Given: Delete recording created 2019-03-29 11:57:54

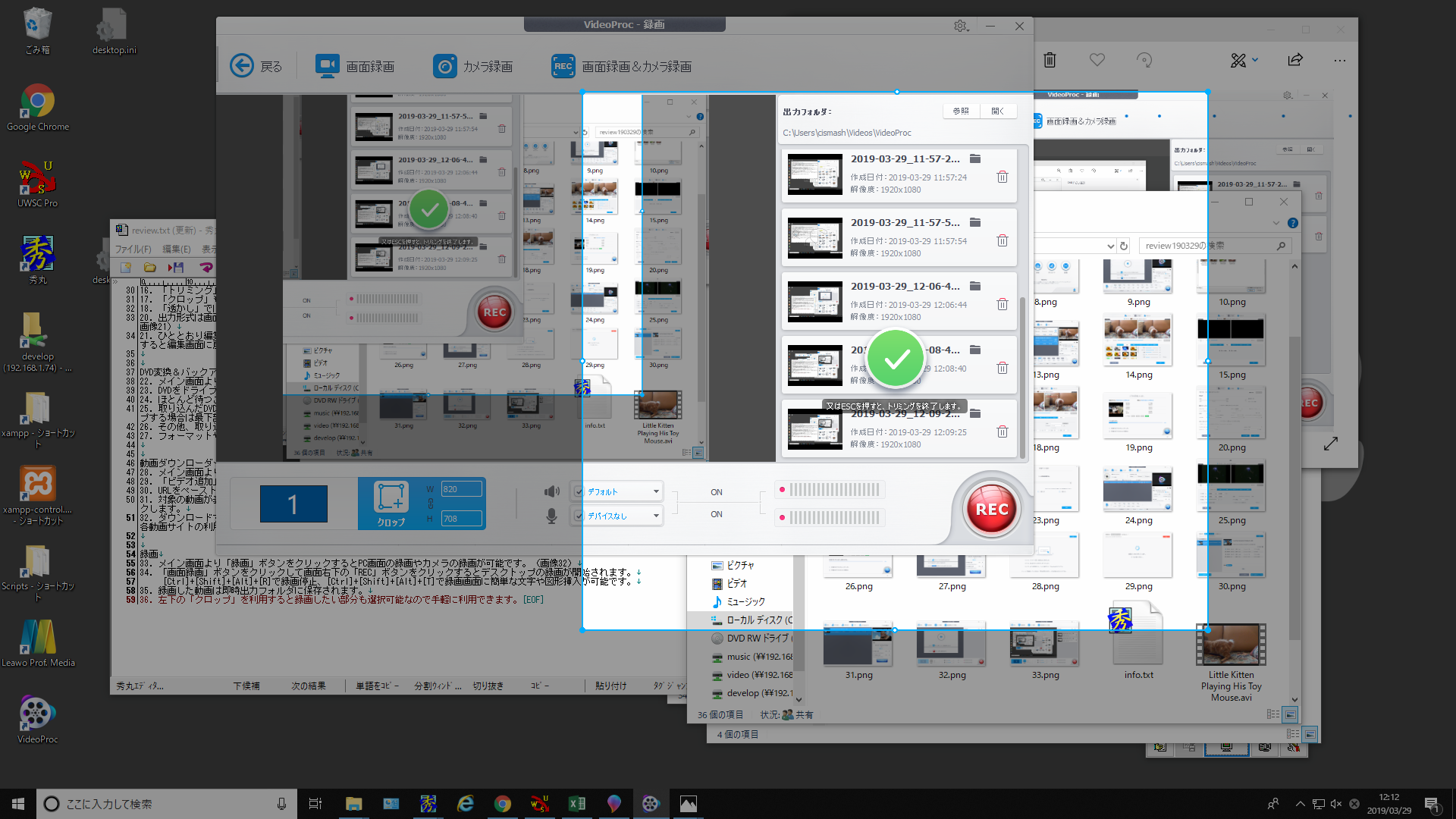Looking at the screenshot, I should [1002, 240].
